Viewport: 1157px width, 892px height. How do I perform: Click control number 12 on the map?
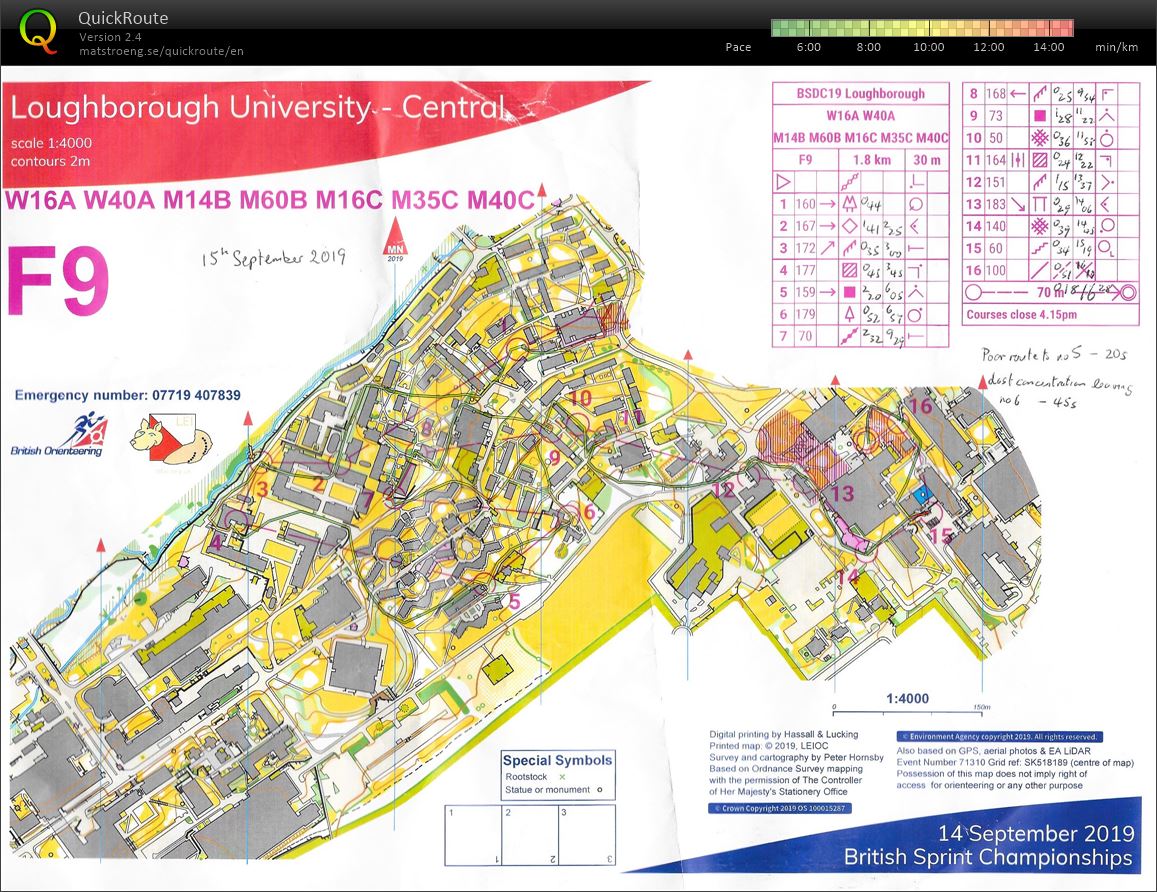pos(723,490)
